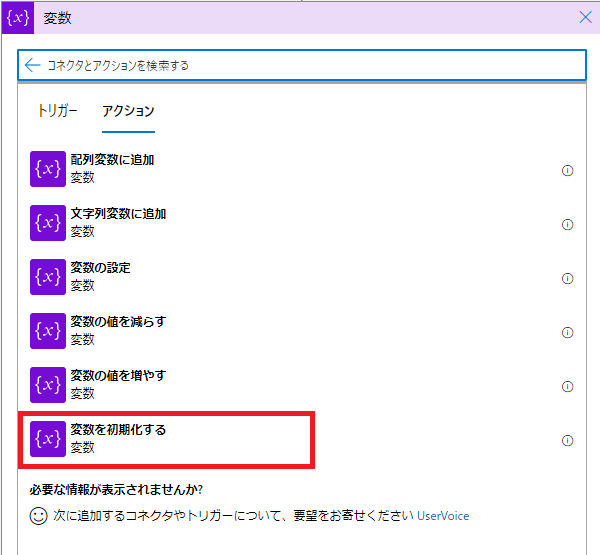
Task: Click the 文字列変数に追加 action icon
Action: (x=48, y=223)
